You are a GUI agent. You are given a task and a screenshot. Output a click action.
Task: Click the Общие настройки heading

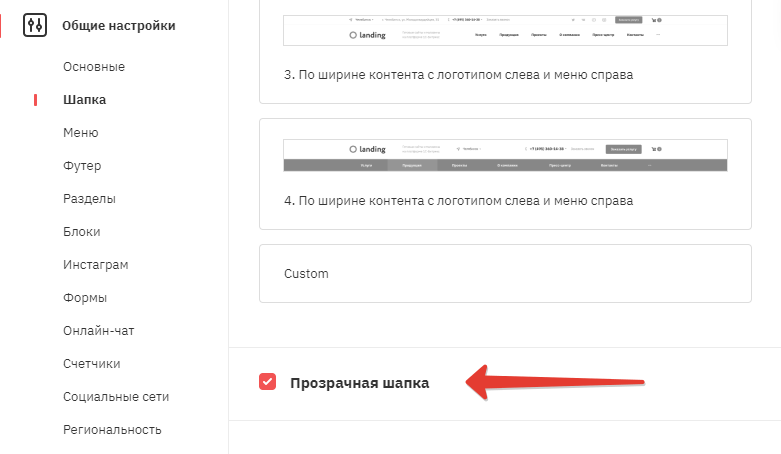(x=119, y=25)
